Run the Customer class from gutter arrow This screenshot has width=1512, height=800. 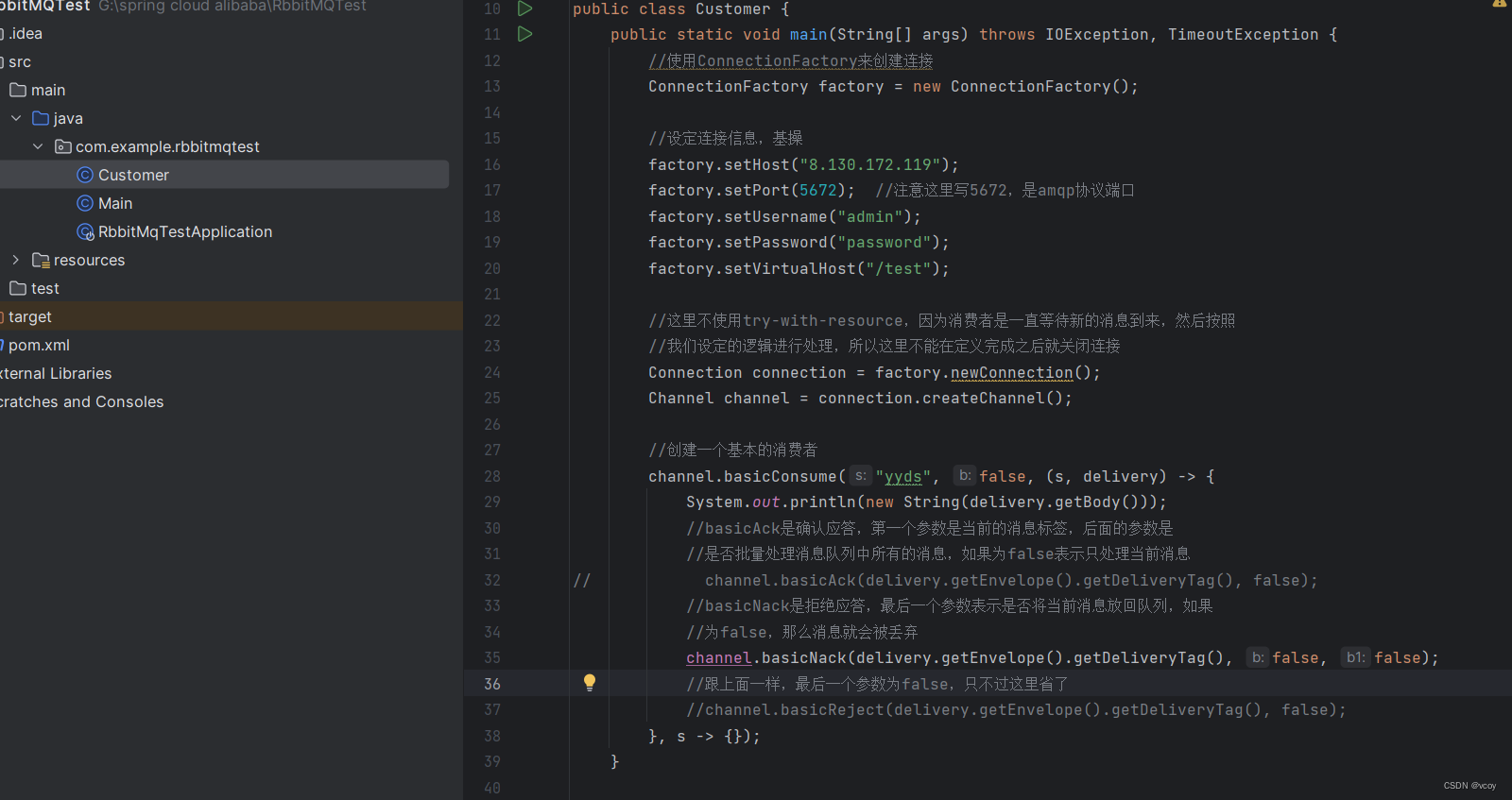[x=525, y=9]
